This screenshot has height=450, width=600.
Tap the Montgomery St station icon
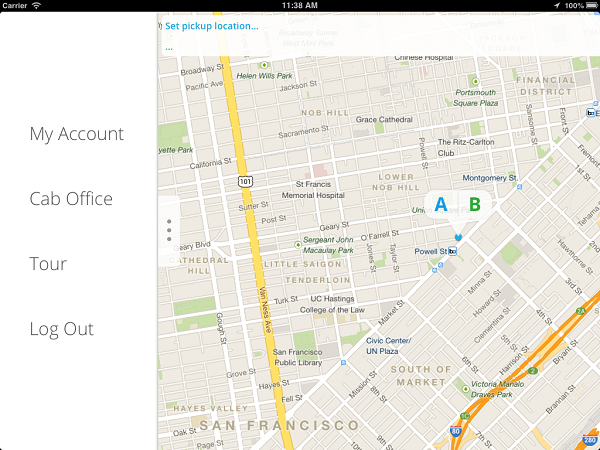click(x=519, y=187)
